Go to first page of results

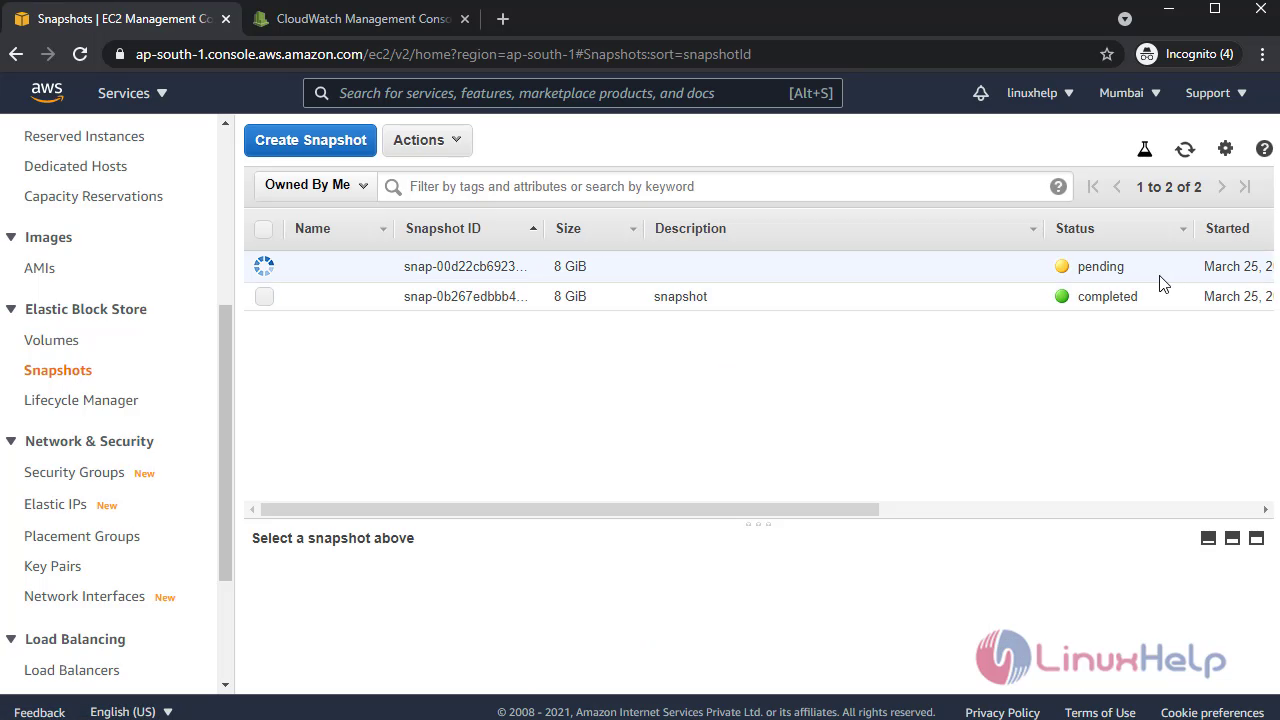pyautogui.click(x=1093, y=186)
